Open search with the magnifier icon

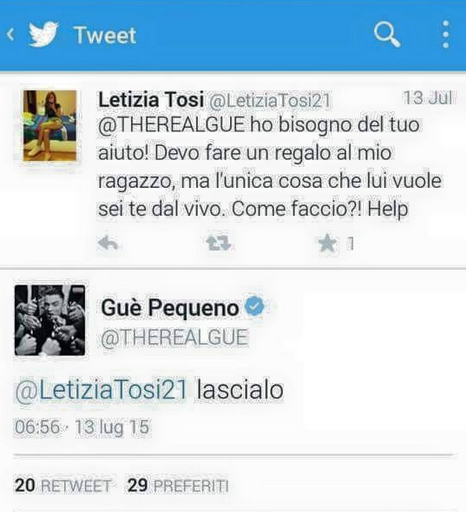pyautogui.click(x=387, y=35)
